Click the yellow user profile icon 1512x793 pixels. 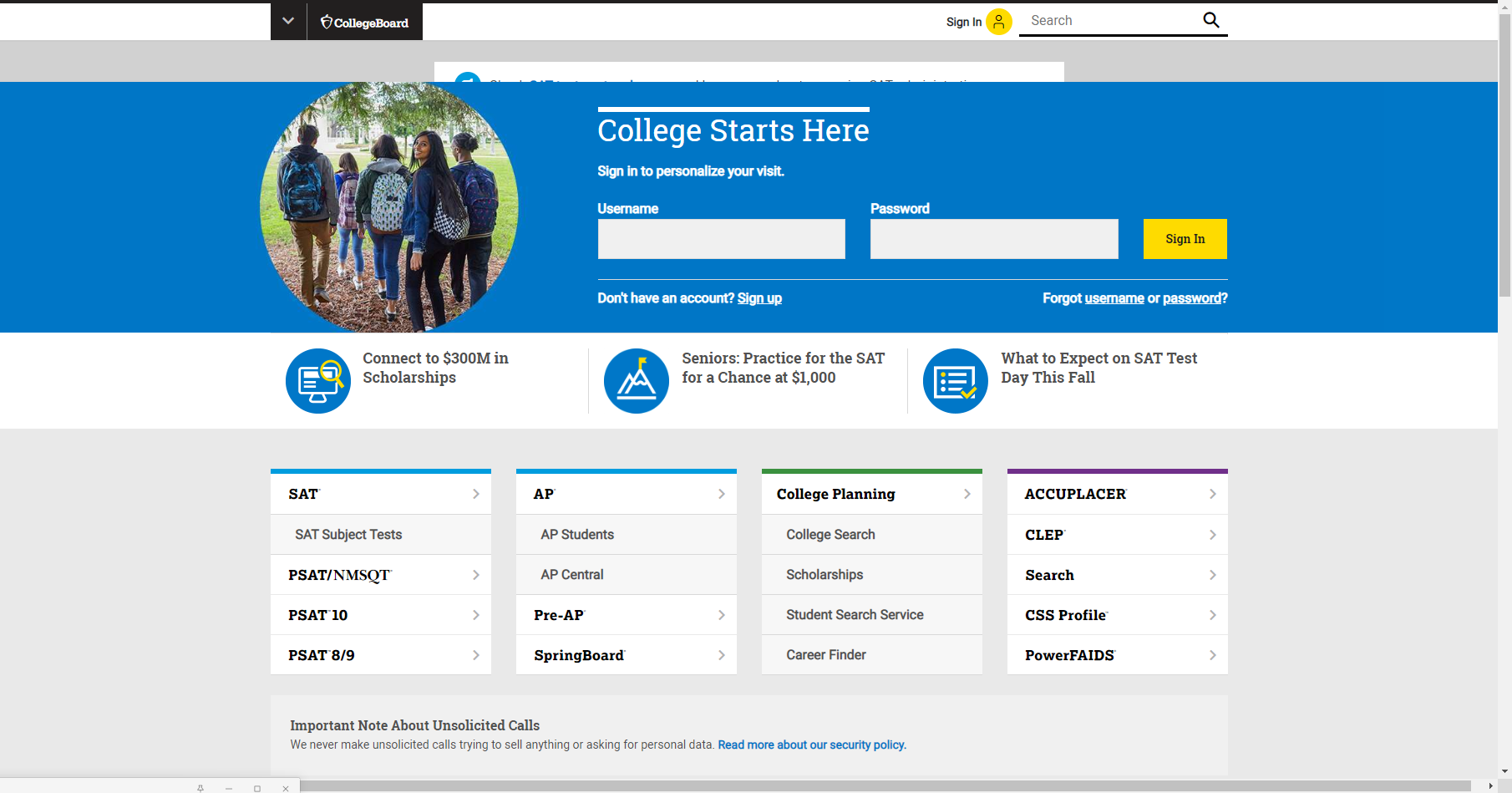[x=998, y=22]
